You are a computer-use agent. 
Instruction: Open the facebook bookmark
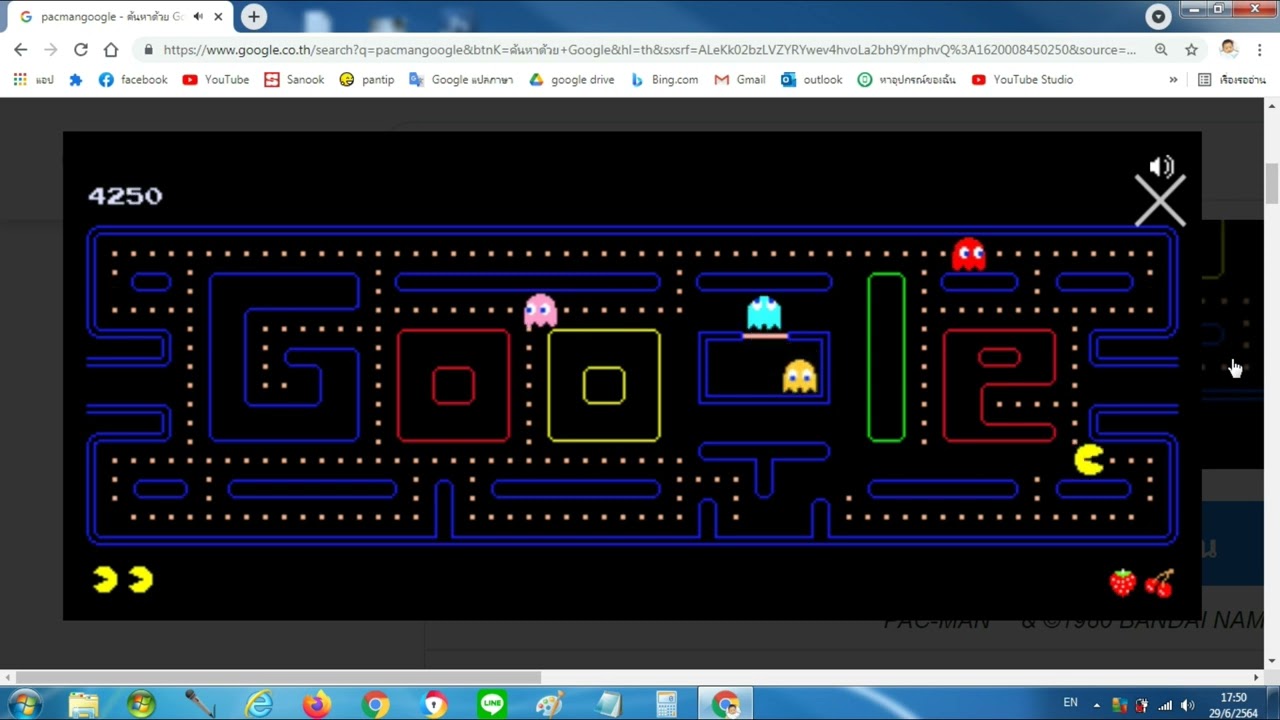coord(133,79)
